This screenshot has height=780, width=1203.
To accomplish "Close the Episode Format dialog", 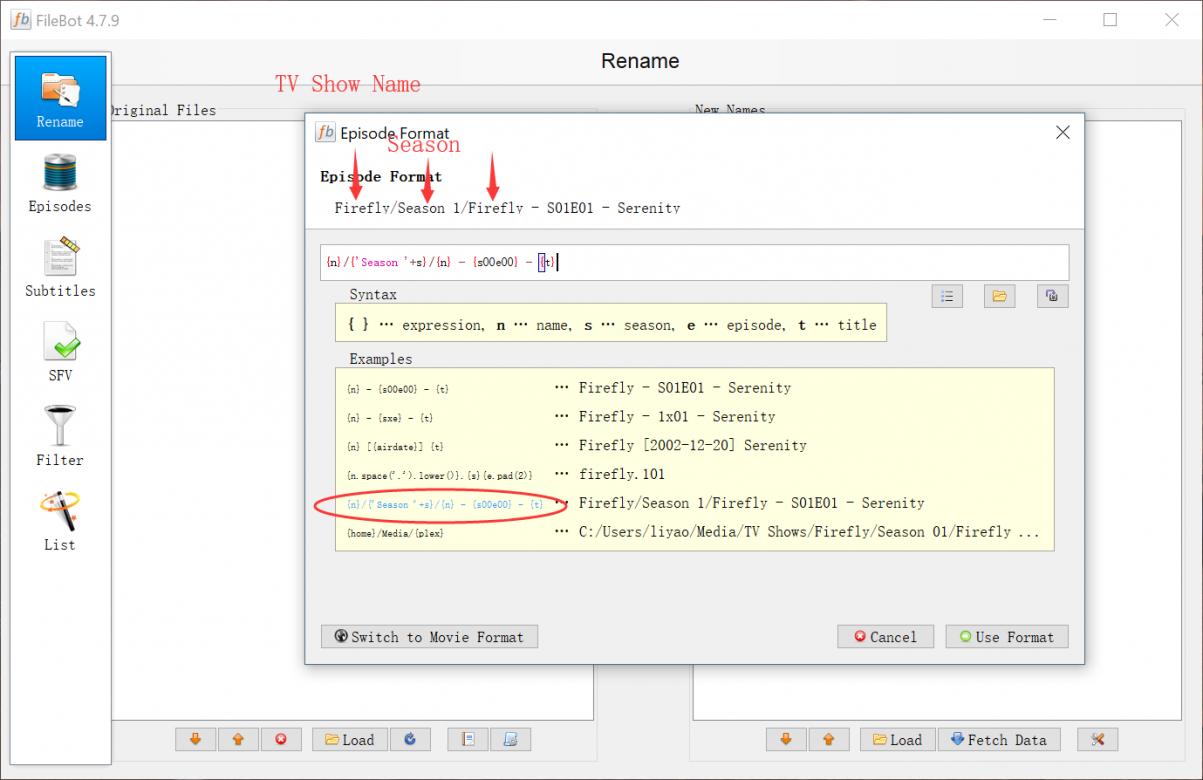I will pyautogui.click(x=1063, y=133).
